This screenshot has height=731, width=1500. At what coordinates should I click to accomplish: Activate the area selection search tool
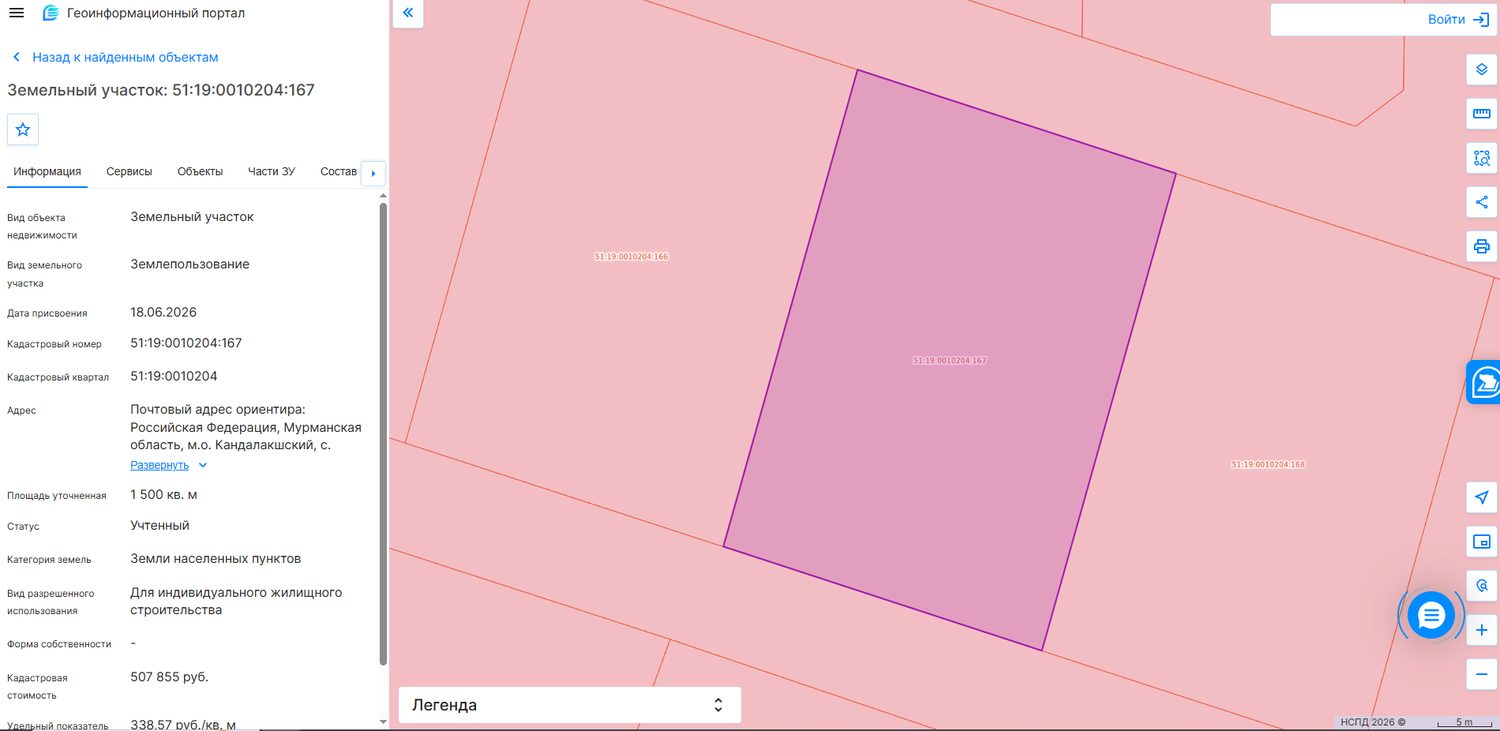click(x=1481, y=158)
